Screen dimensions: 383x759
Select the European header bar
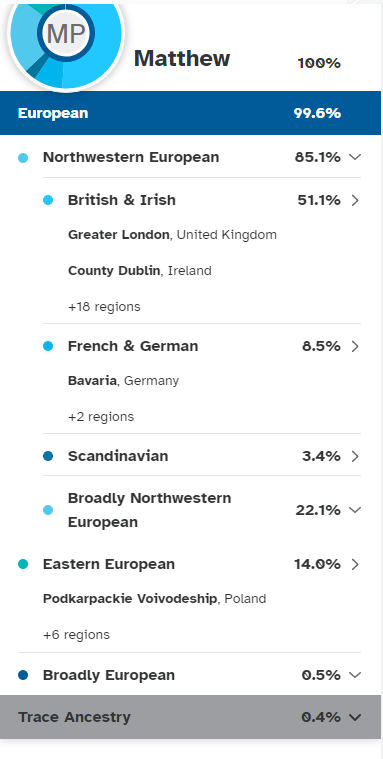(190, 113)
